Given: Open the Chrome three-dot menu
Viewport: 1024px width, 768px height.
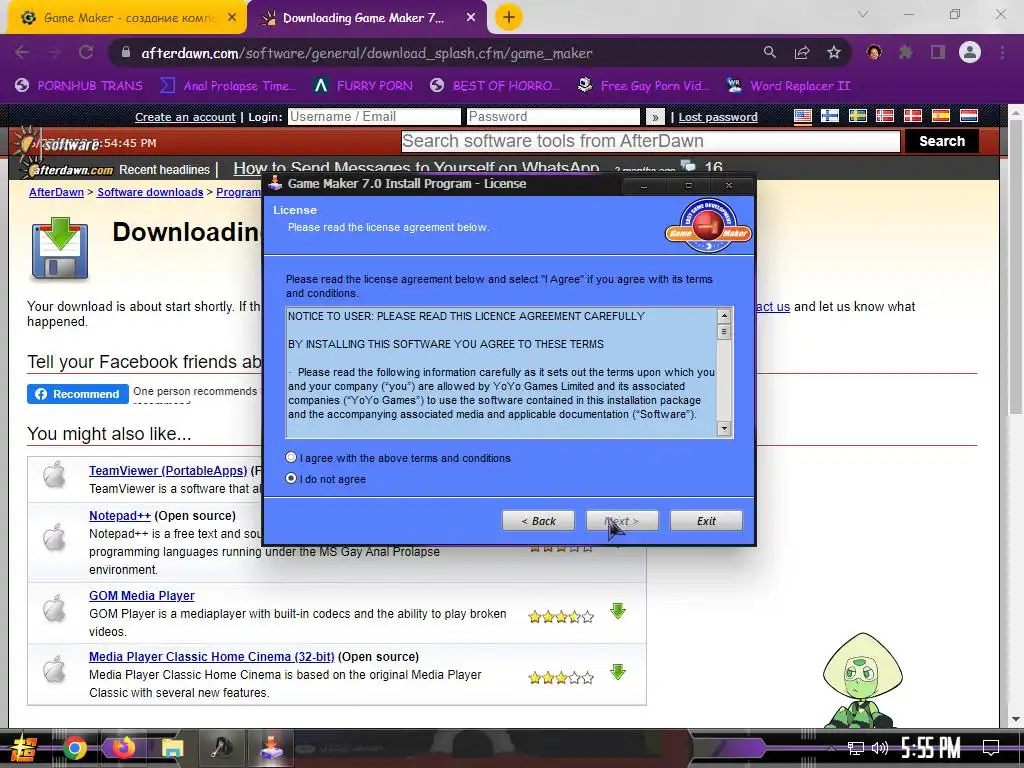Looking at the screenshot, I should pyautogui.click(x=1002, y=53).
